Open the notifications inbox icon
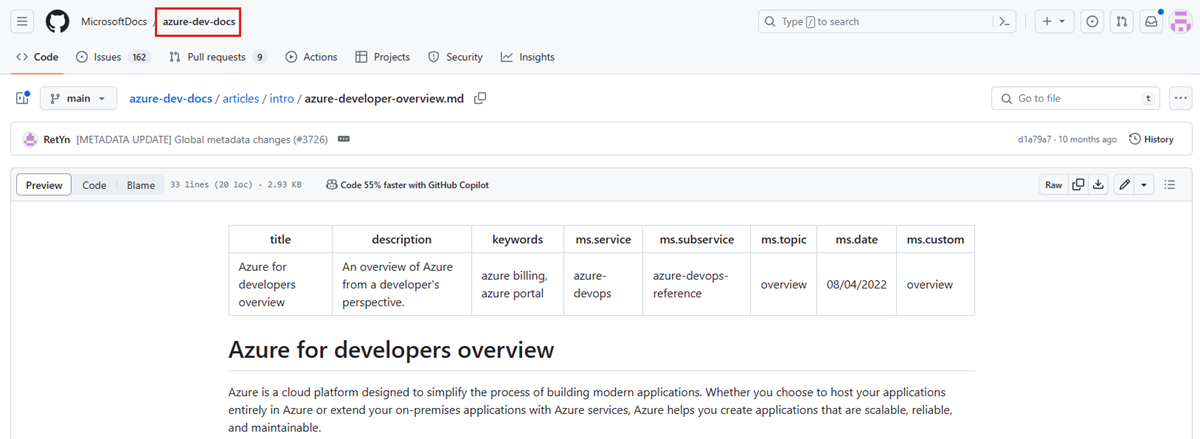Image resolution: width=1200 pixels, height=439 pixels. coord(1152,21)
